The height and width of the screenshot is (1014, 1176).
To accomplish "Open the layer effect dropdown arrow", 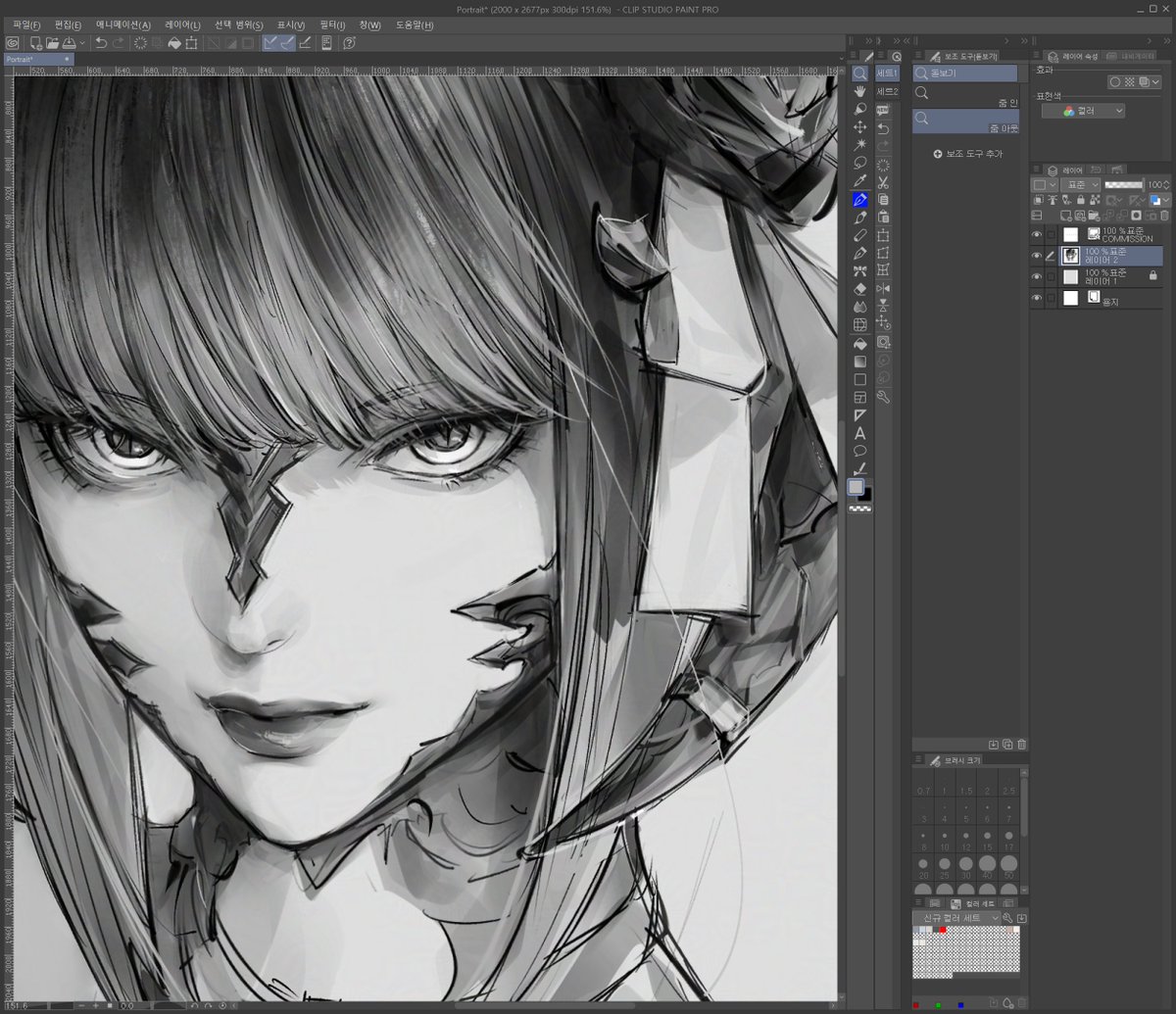I will coord(1157,82).
